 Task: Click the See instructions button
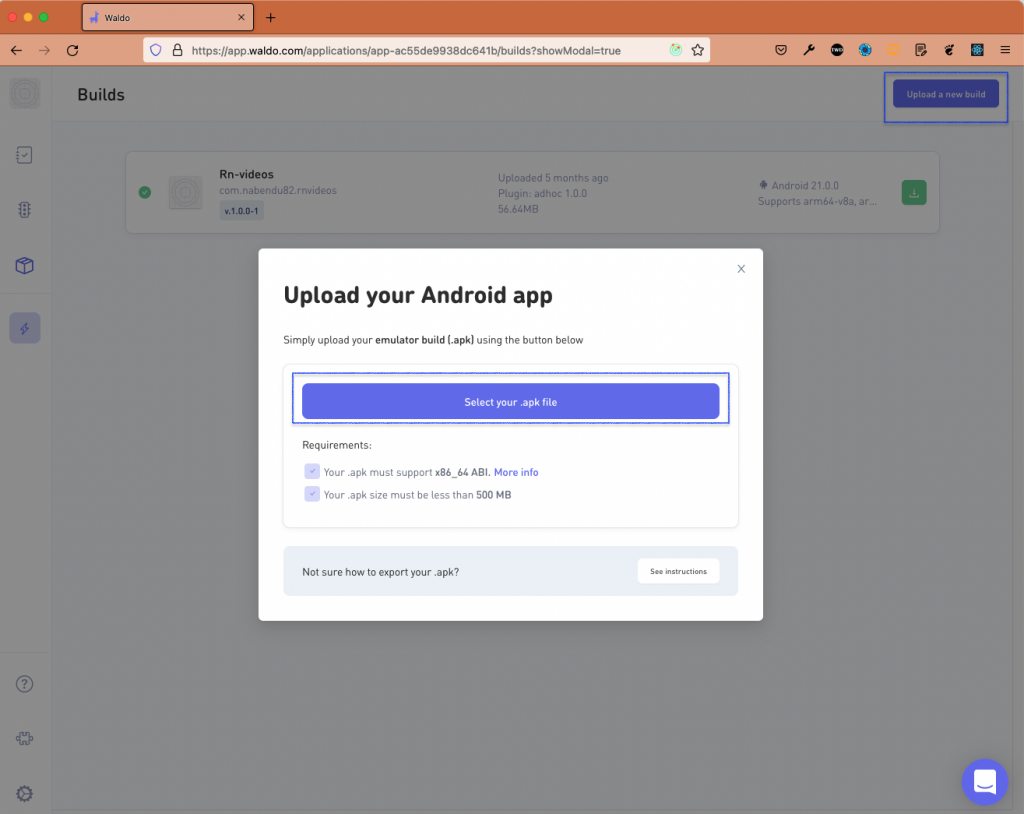tap(678, 571)
